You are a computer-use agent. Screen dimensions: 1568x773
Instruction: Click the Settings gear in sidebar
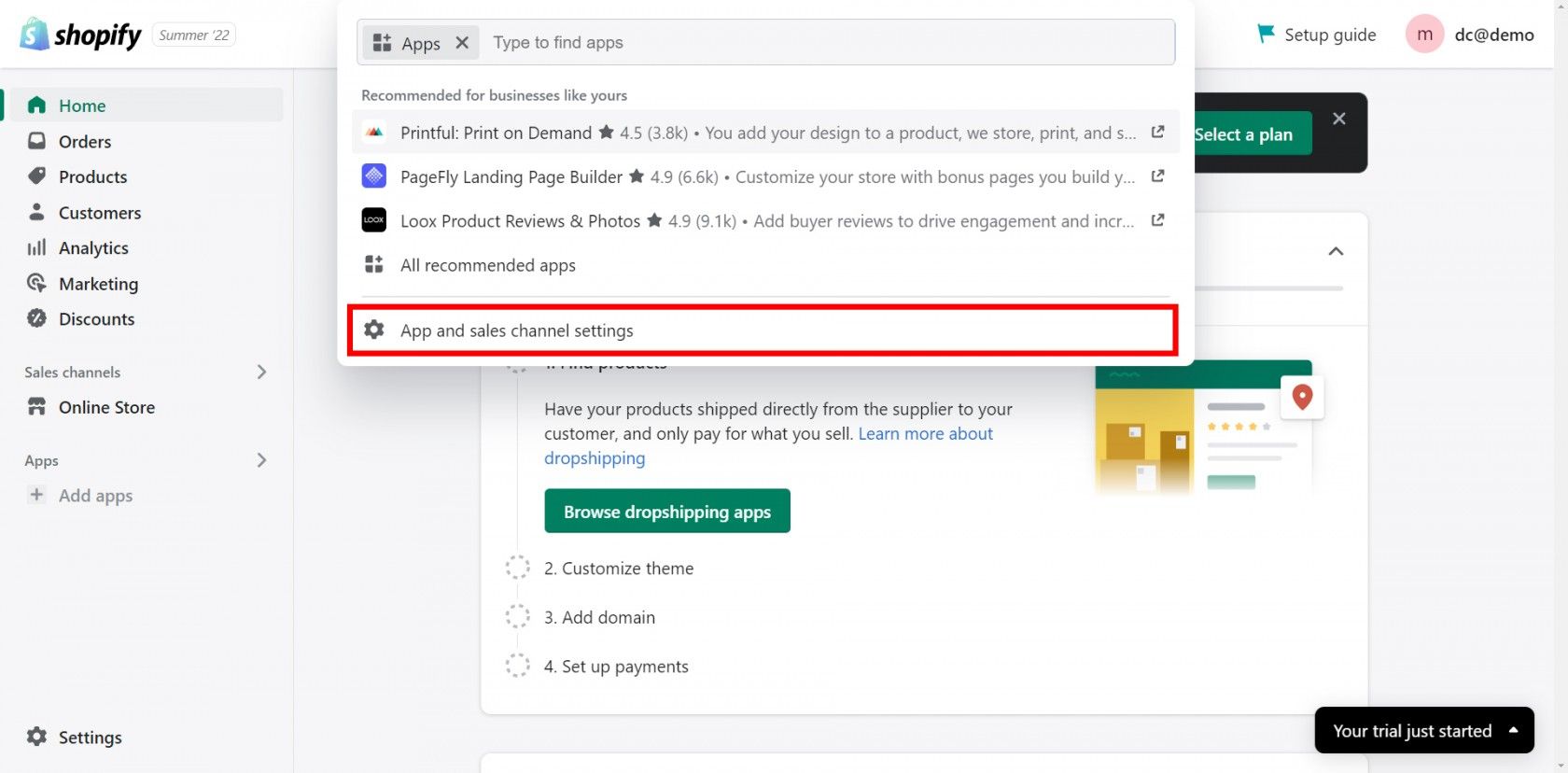[x=36, y=737]
